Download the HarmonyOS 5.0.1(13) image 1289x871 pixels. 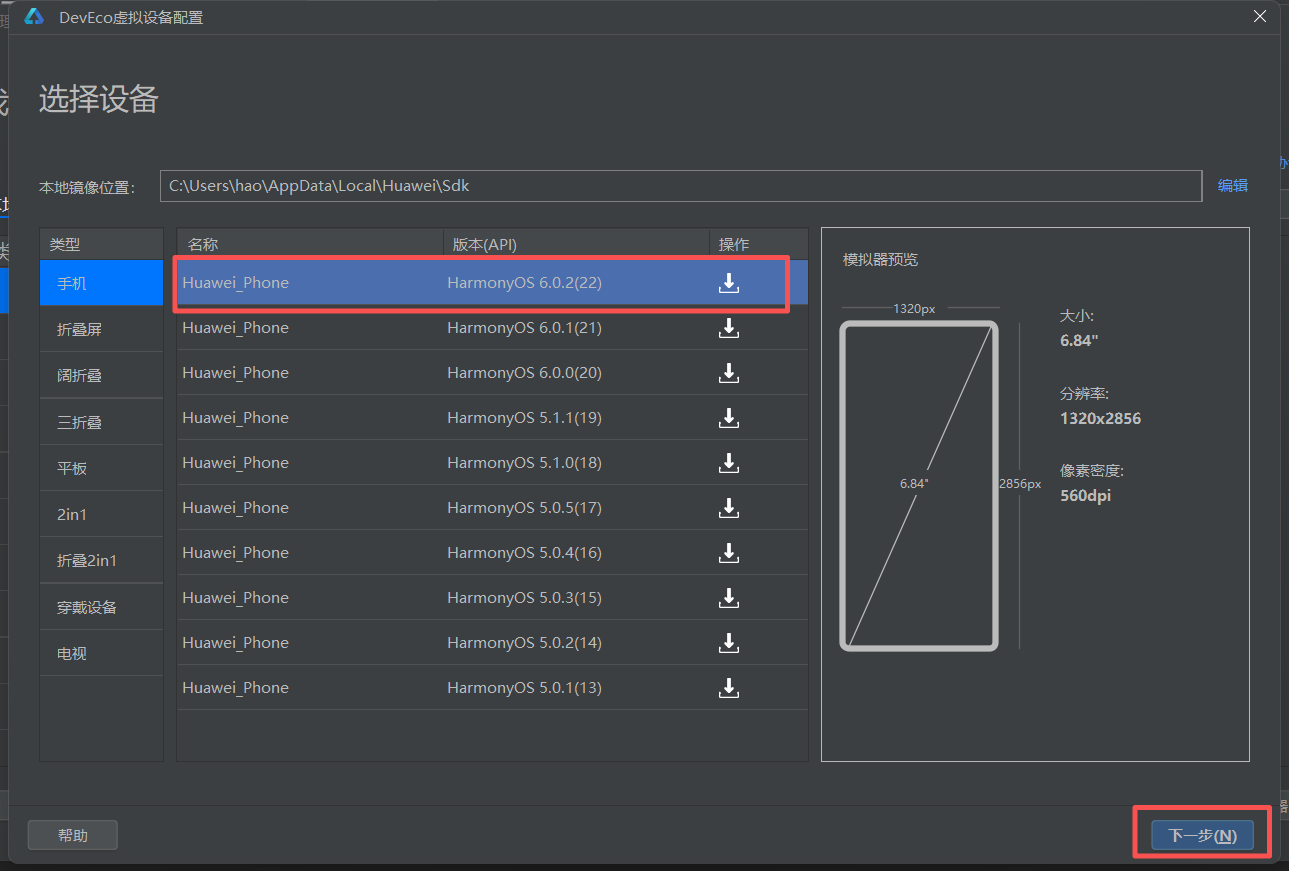729,688
